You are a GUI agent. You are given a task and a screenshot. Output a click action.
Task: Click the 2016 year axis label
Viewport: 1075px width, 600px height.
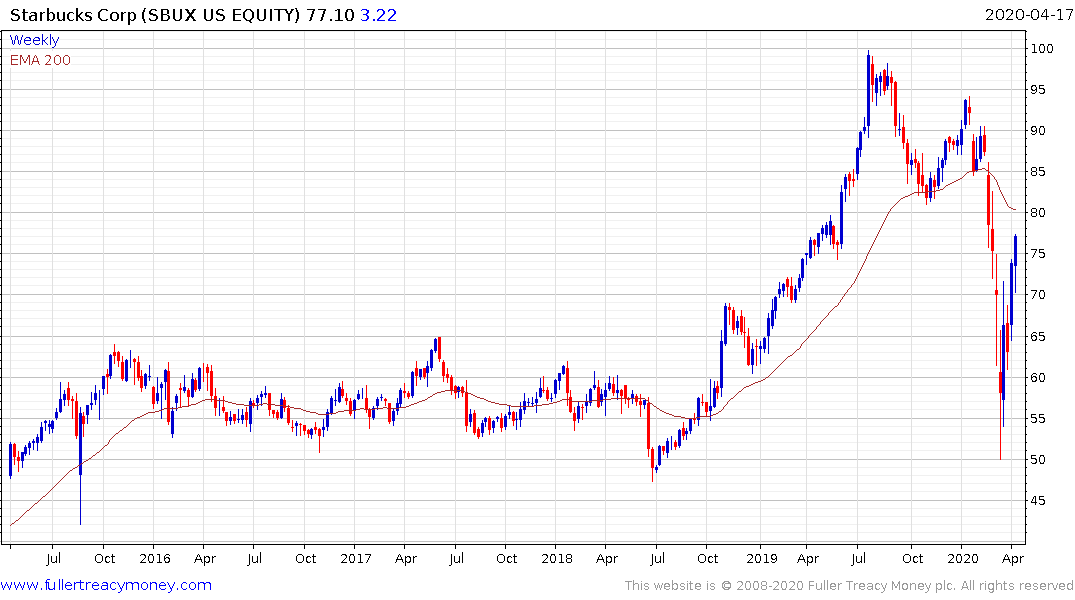(x=155, y=558)
